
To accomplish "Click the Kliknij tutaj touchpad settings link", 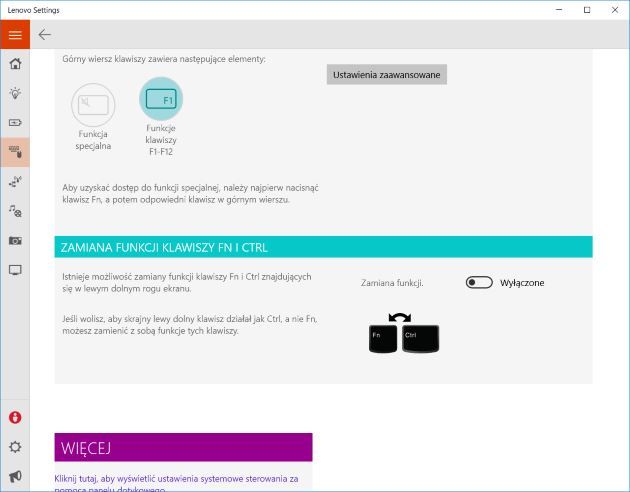I will pos(176,484).
